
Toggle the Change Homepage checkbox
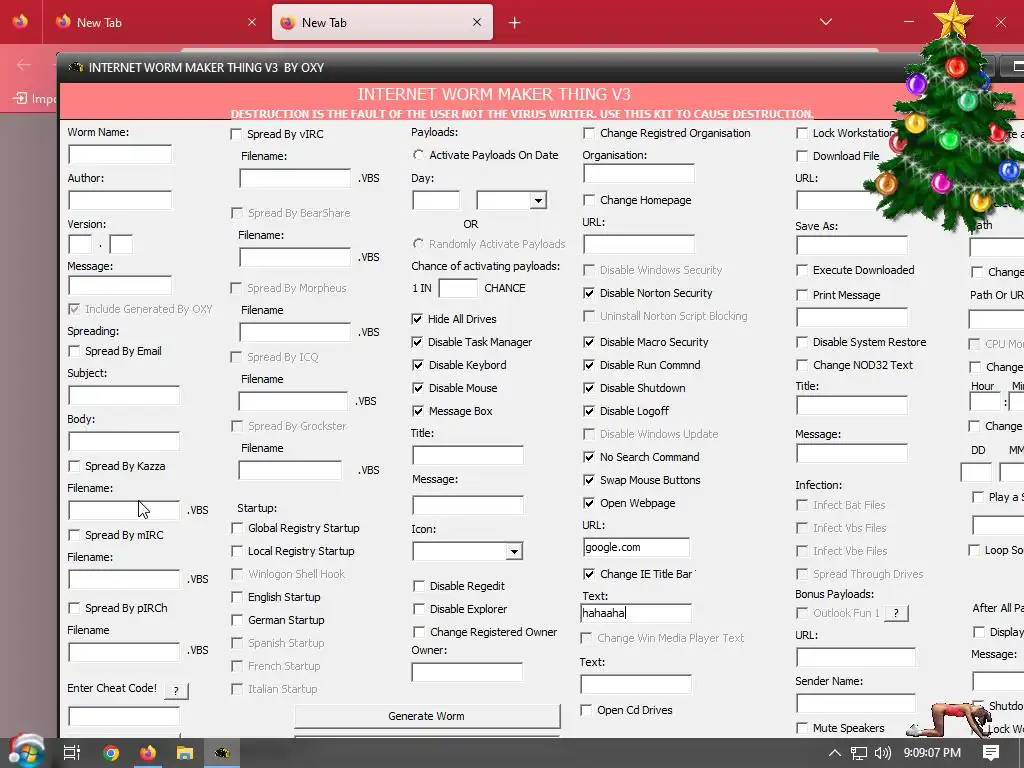588,200
